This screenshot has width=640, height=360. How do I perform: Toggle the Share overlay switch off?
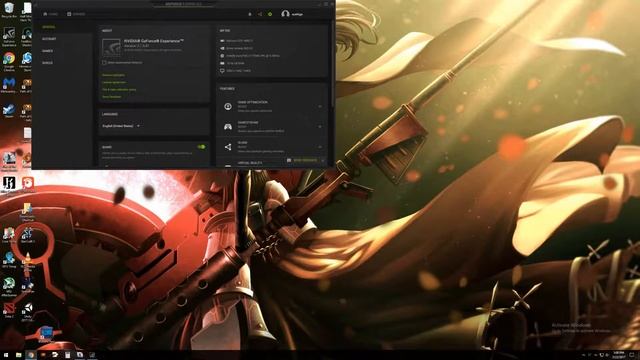pyautogui.click(x=202, y=147)
